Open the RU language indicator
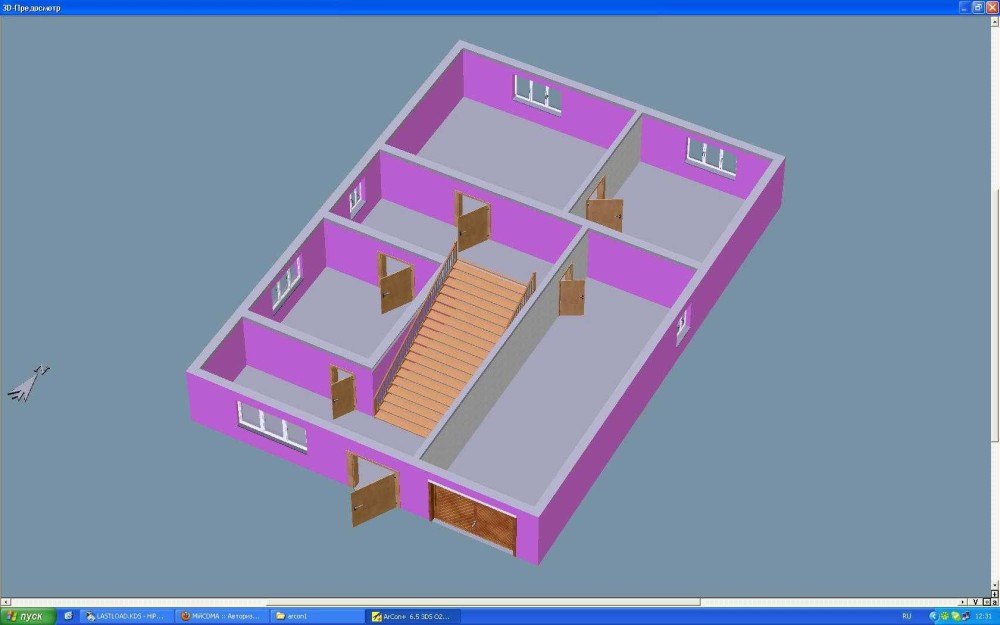Viewport: 1000px width, 625px height. (907, 616)
